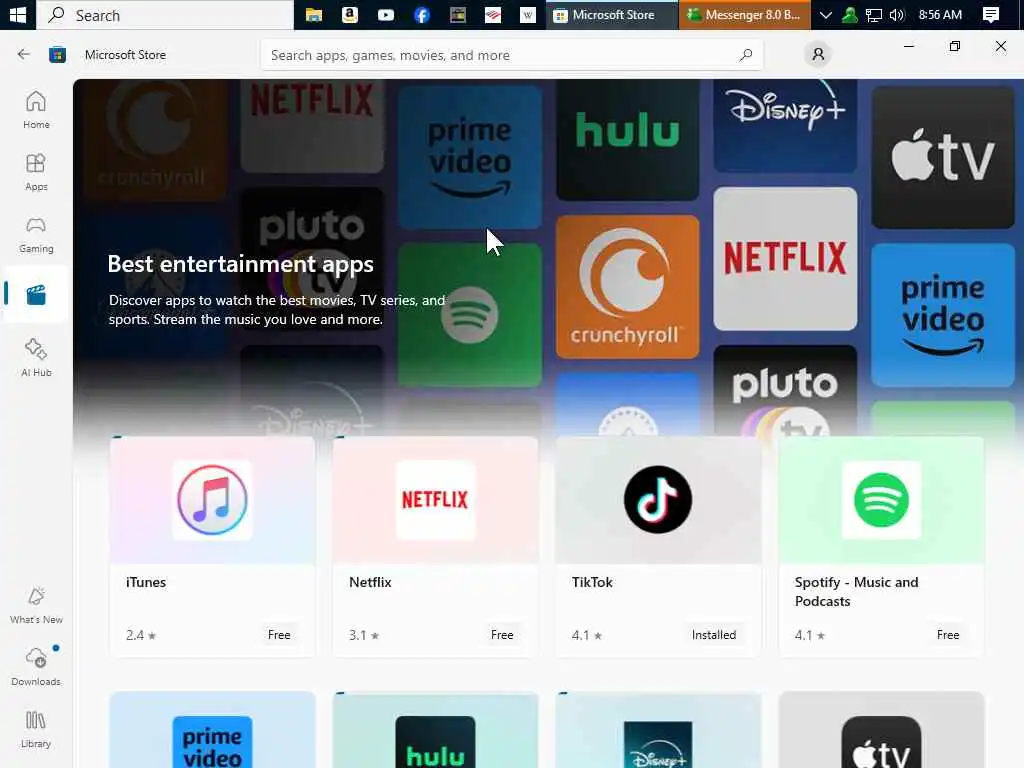Open the user account profile icon
Image resolution: width=1024 pixels, height=768 pixels.
818,54
